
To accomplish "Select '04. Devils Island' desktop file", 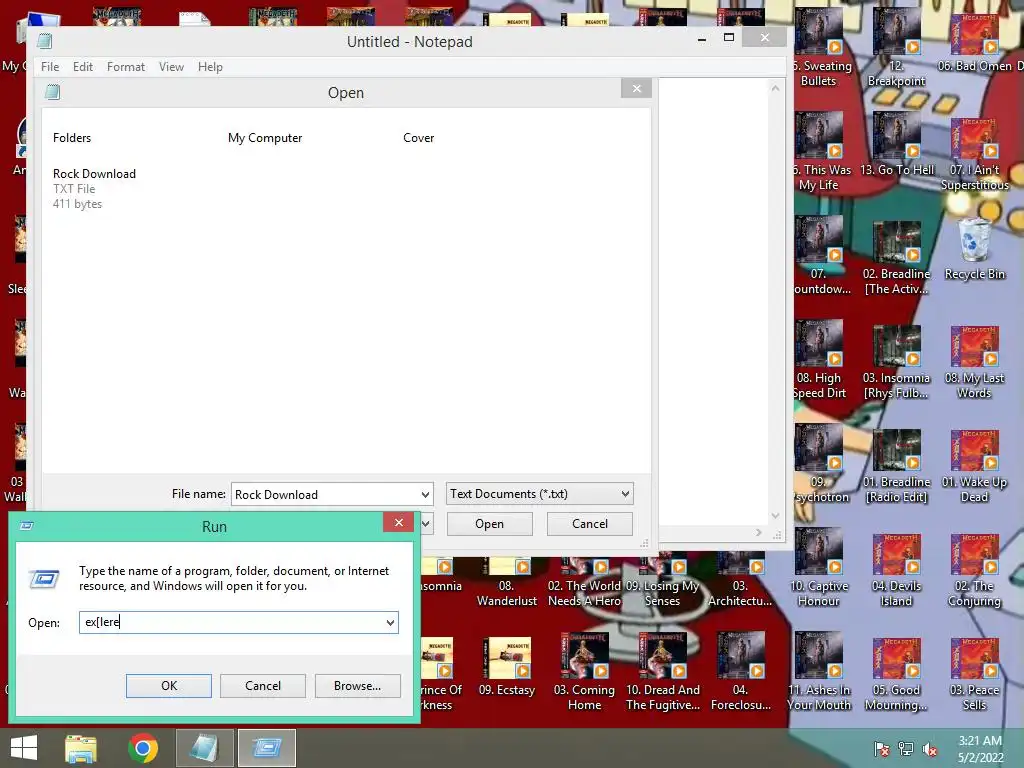I will 897,570.
